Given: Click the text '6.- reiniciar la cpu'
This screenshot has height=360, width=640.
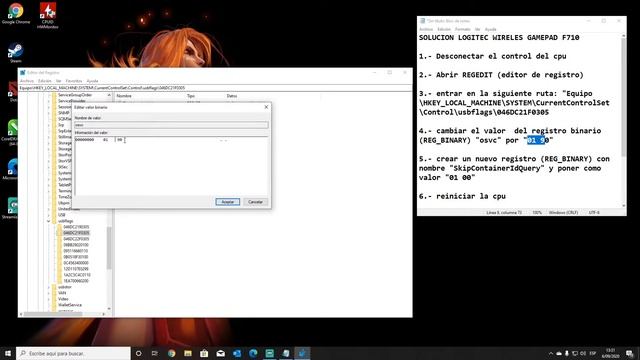Looking at the screenshot, I should tap(462, 196).
